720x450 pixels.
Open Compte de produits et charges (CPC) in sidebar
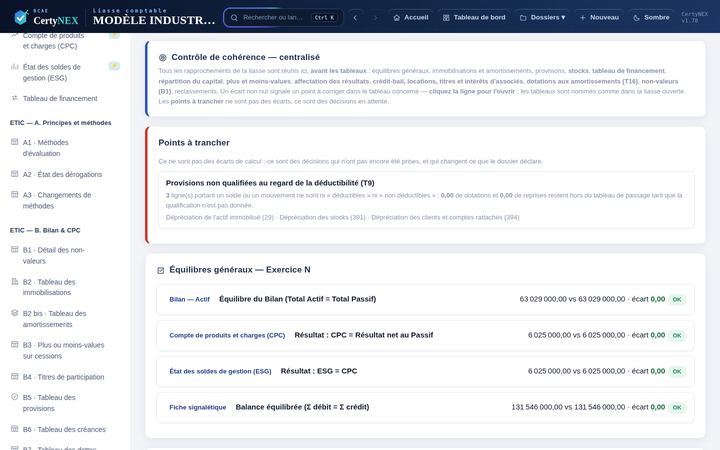[64, 41]
